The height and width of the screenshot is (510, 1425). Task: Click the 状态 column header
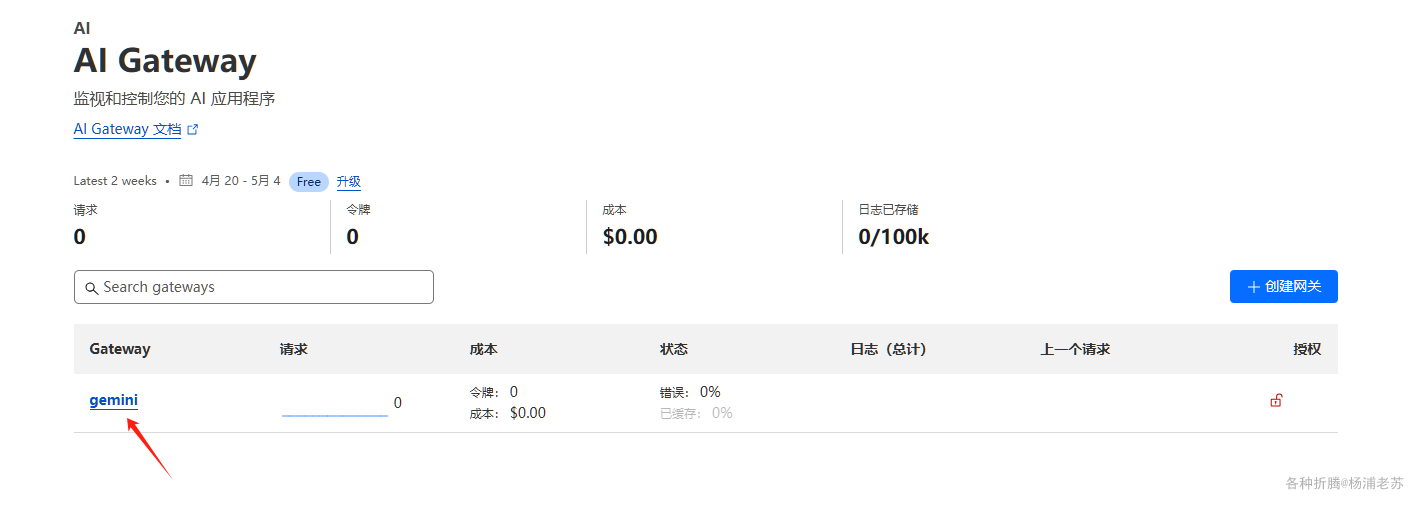(x=674, y=349)
